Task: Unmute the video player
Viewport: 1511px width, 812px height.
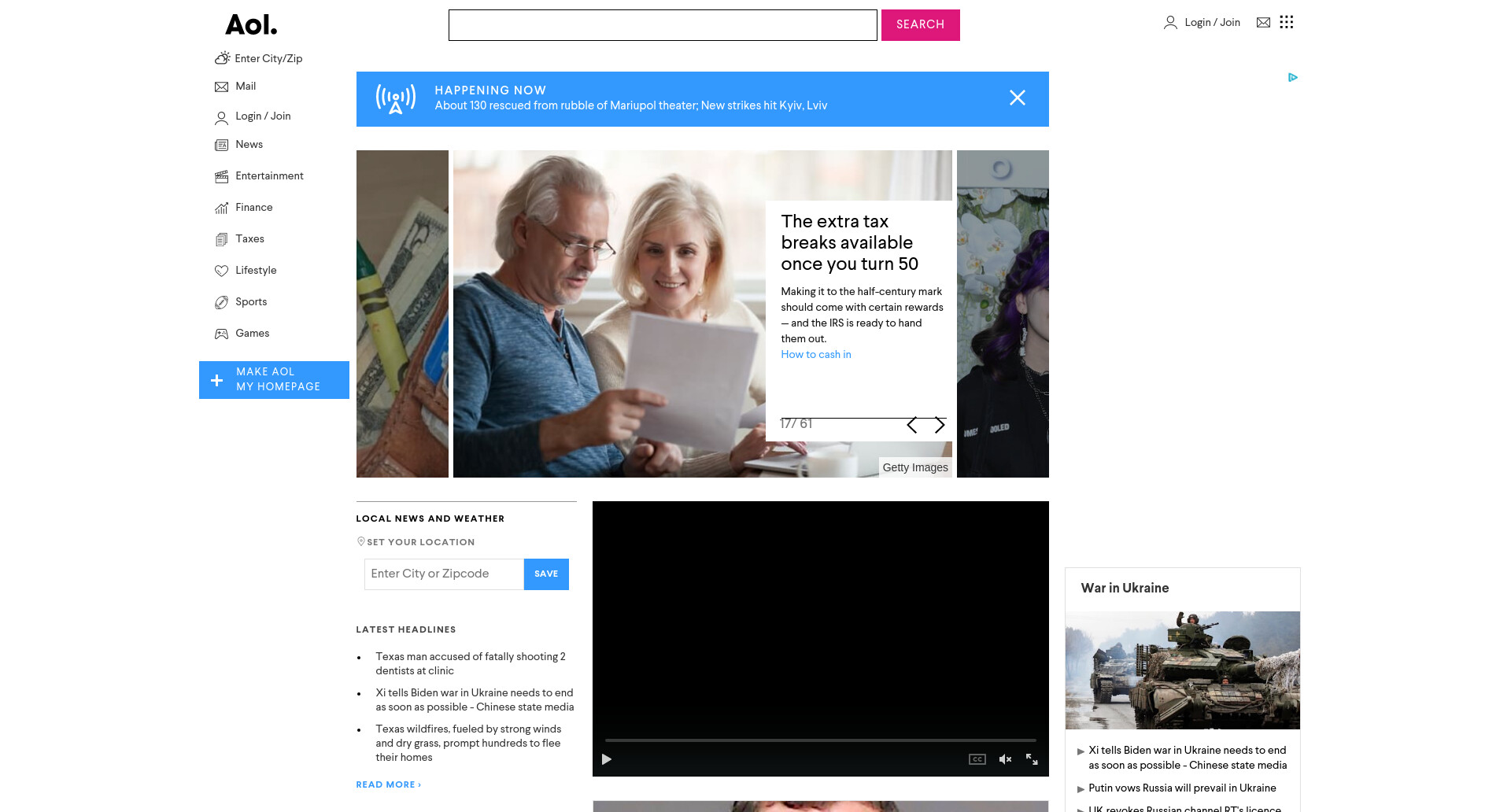Action: click(x=1005, y=759)
